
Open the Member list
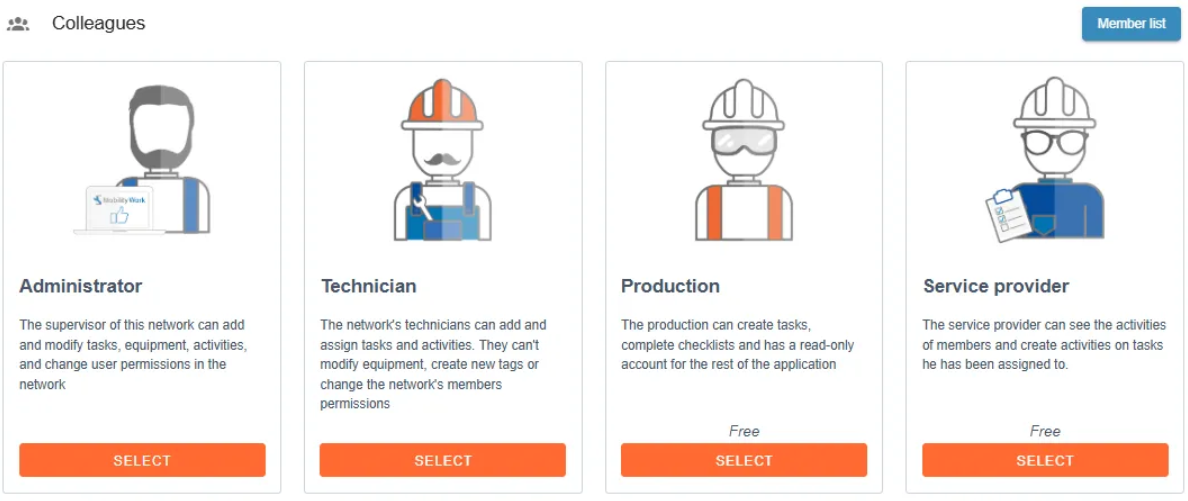[x=1131, y=23]
